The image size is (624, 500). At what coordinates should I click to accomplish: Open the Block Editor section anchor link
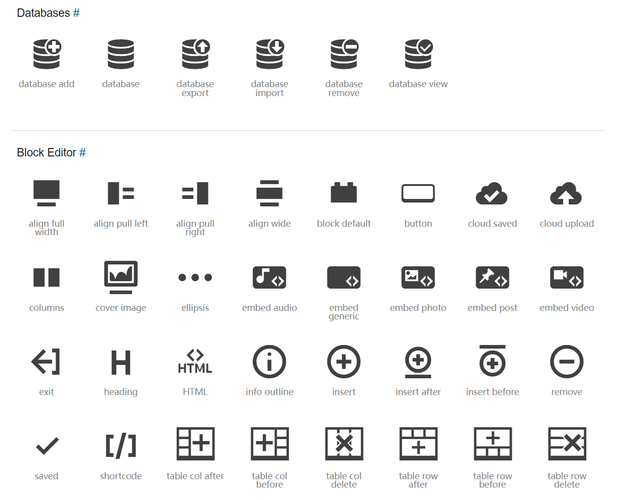[82, 152]
